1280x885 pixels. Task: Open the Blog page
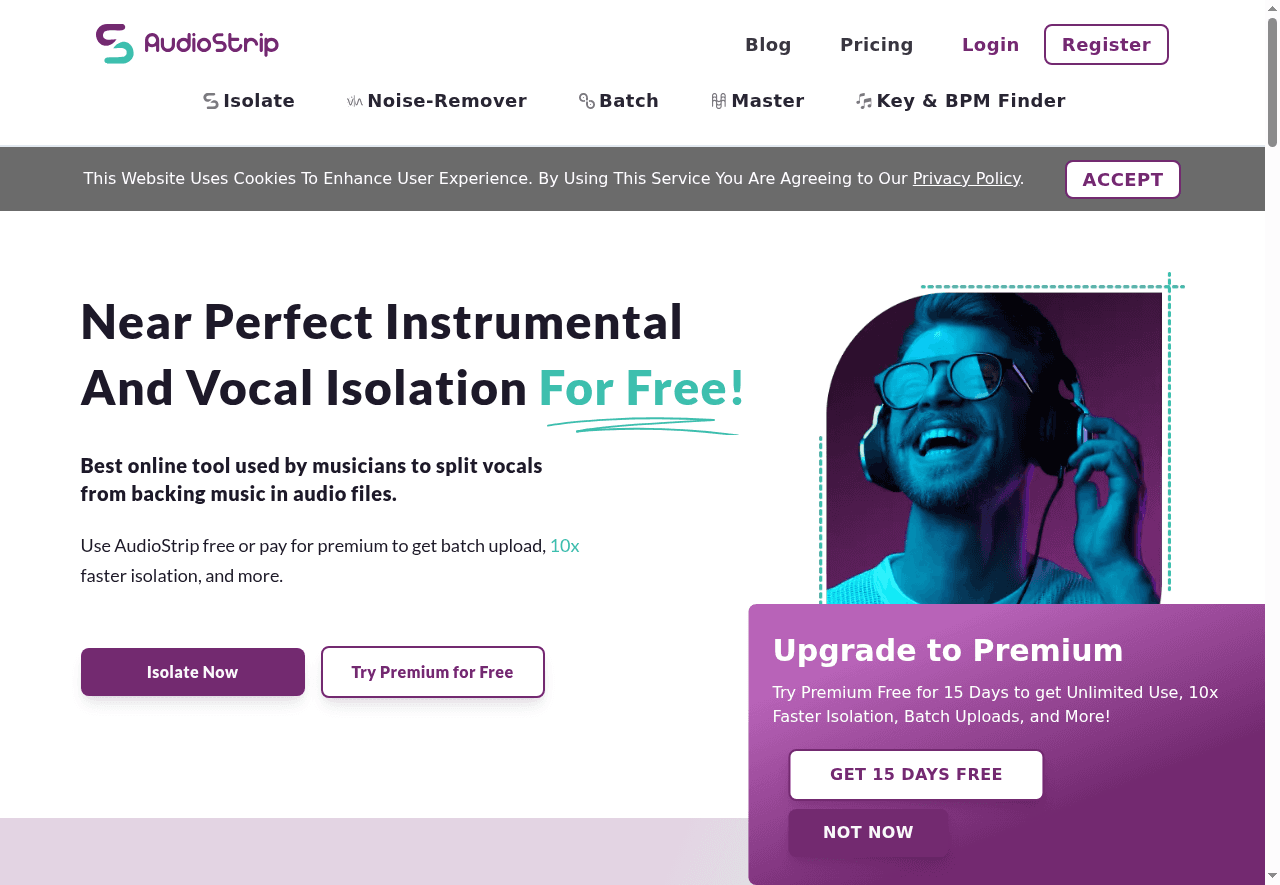[x=768, y=45]
